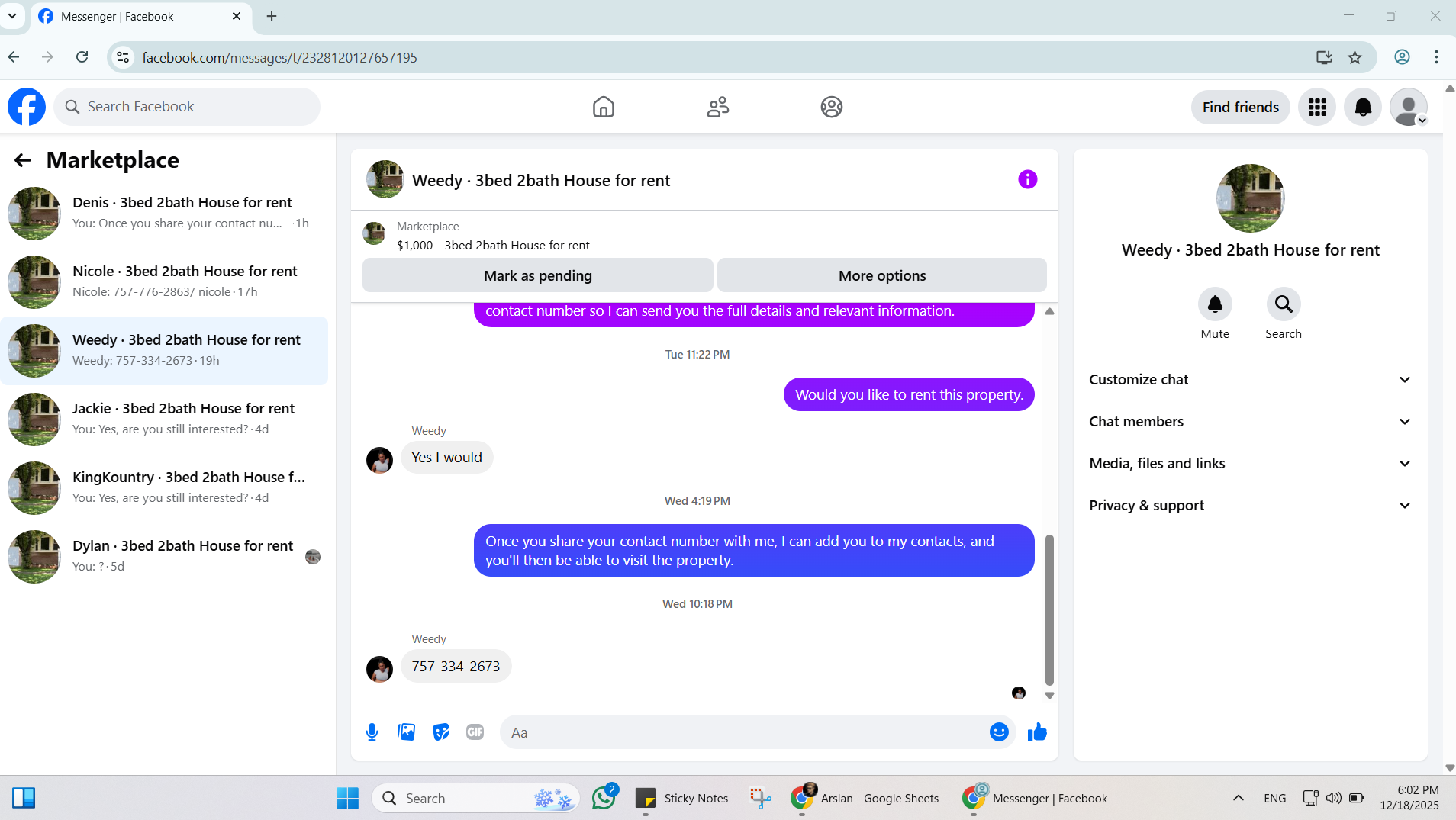The height and width of the screenshot is (820, 1456).
Task: Attach a photo with the image icon
Action: [407, 732]
